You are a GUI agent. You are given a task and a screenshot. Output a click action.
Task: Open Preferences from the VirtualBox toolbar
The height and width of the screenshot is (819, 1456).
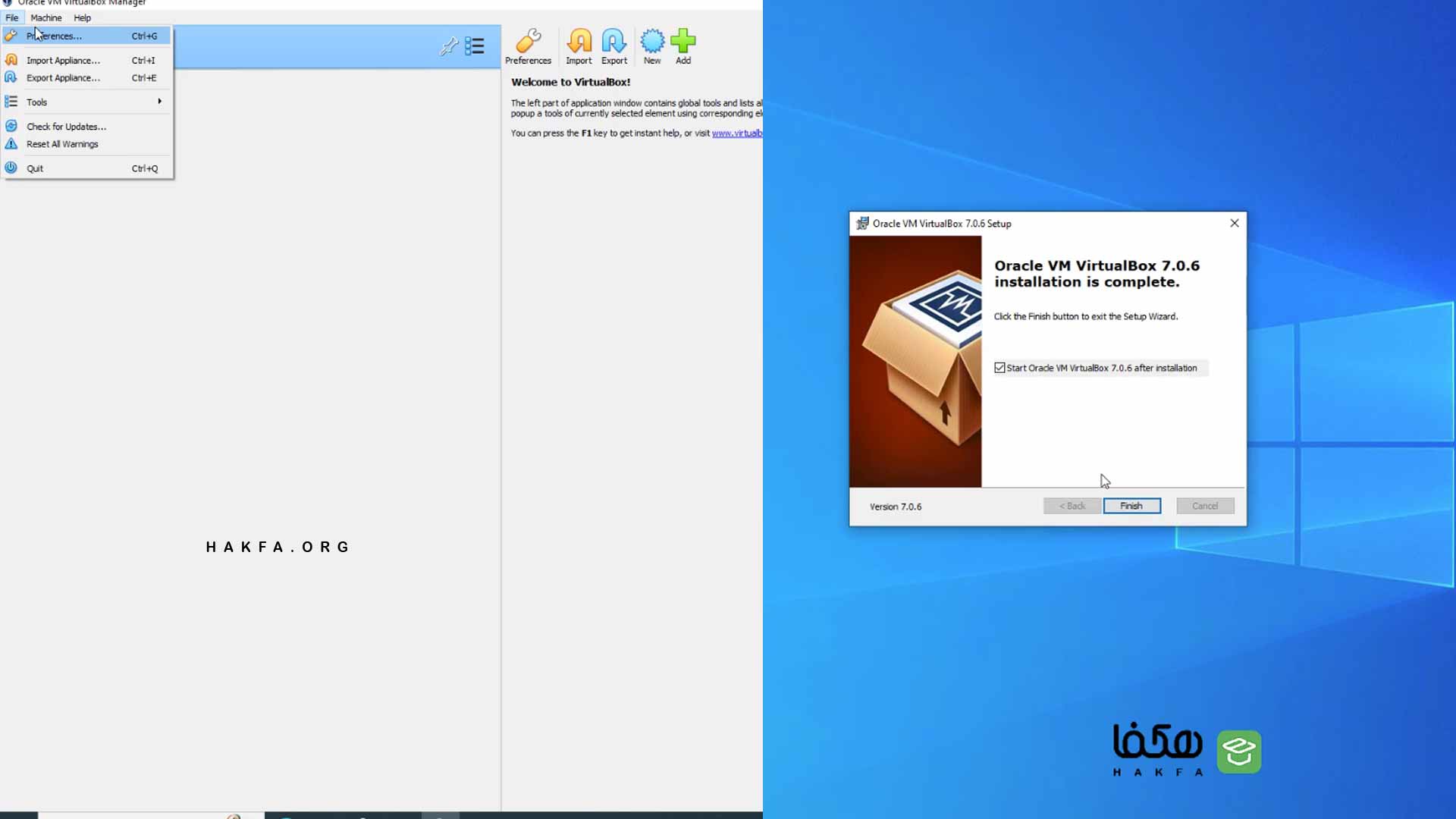(x=528, y=47)
